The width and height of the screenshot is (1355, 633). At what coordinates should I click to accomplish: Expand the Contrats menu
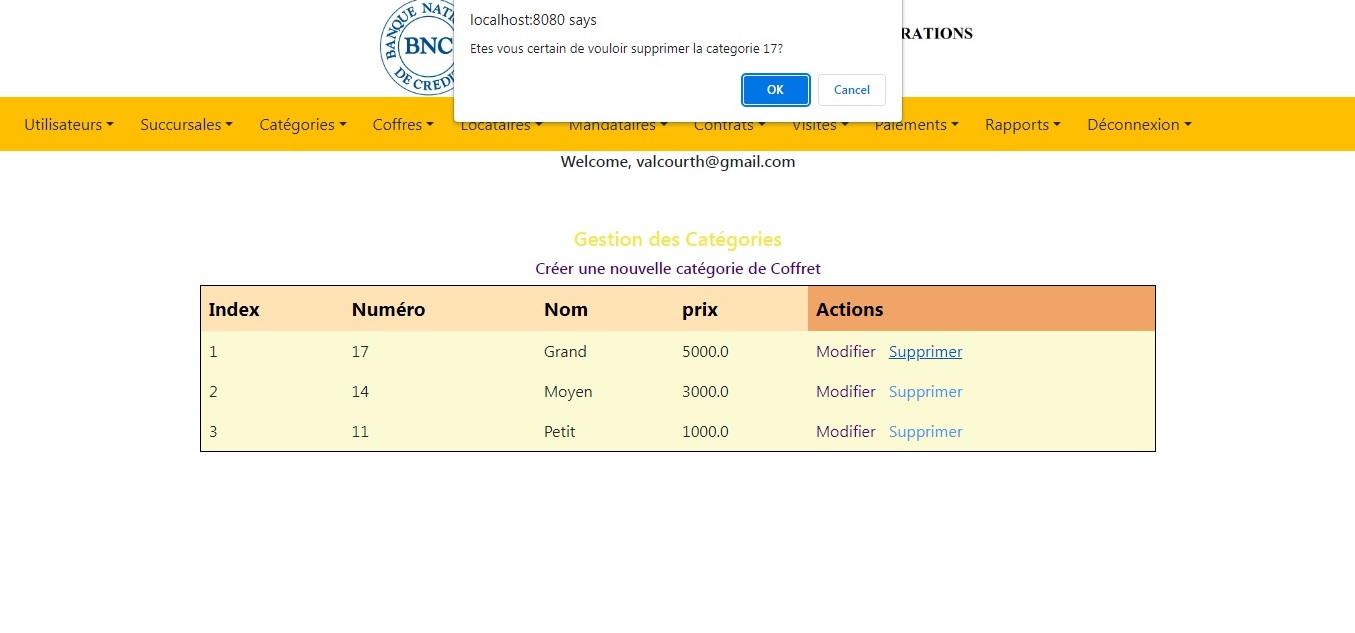coord(729,127)
